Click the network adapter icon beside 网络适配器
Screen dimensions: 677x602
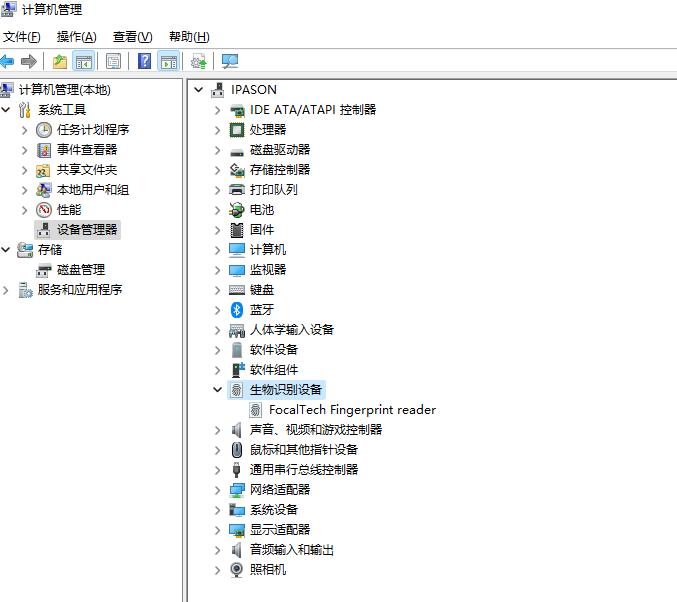[x=237, y=490]
